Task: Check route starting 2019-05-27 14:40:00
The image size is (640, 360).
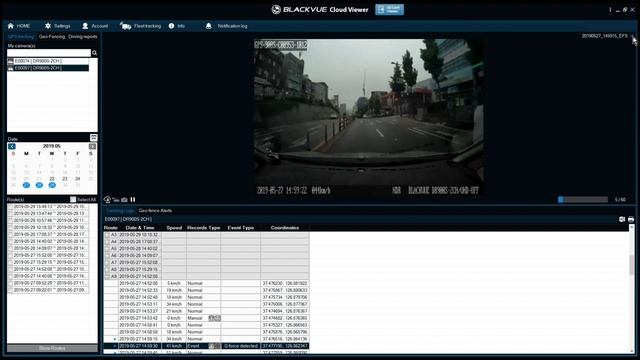Action: 10,276
